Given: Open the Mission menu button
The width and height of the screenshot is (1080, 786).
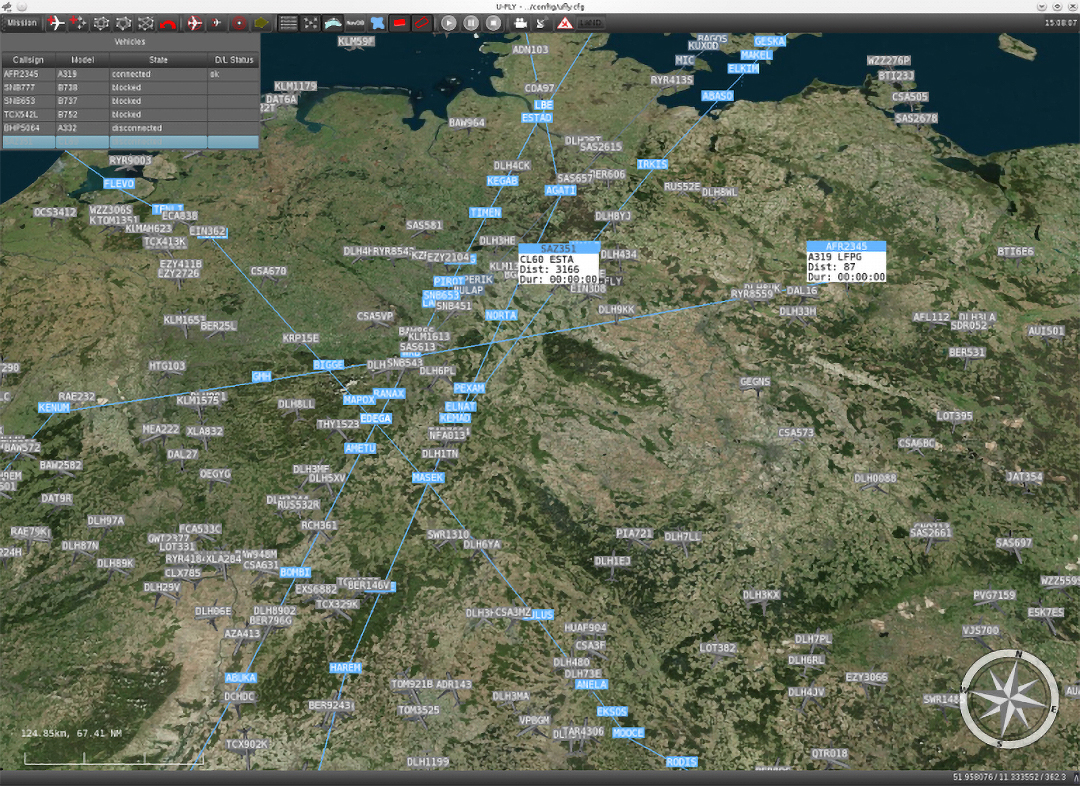Looking at the screenshot, I should pos(22,22).
